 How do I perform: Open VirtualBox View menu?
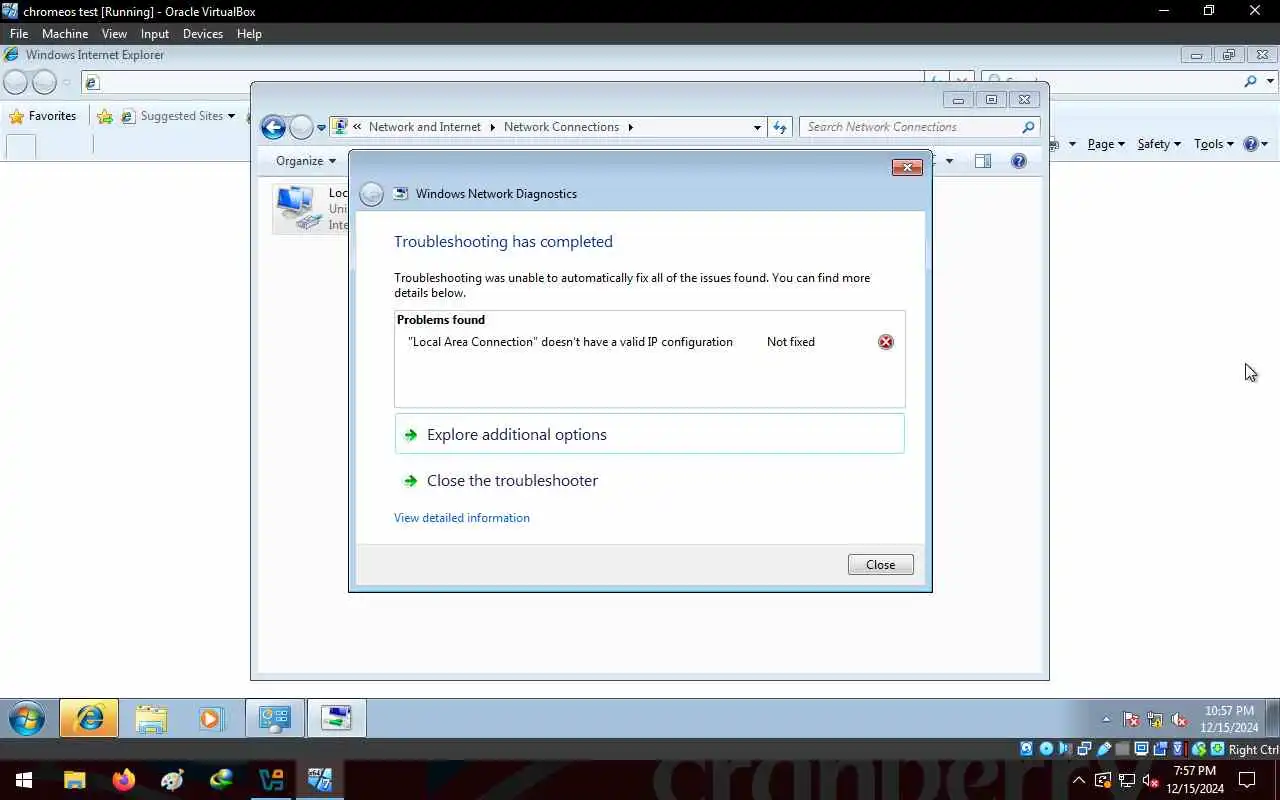[114, 34]
